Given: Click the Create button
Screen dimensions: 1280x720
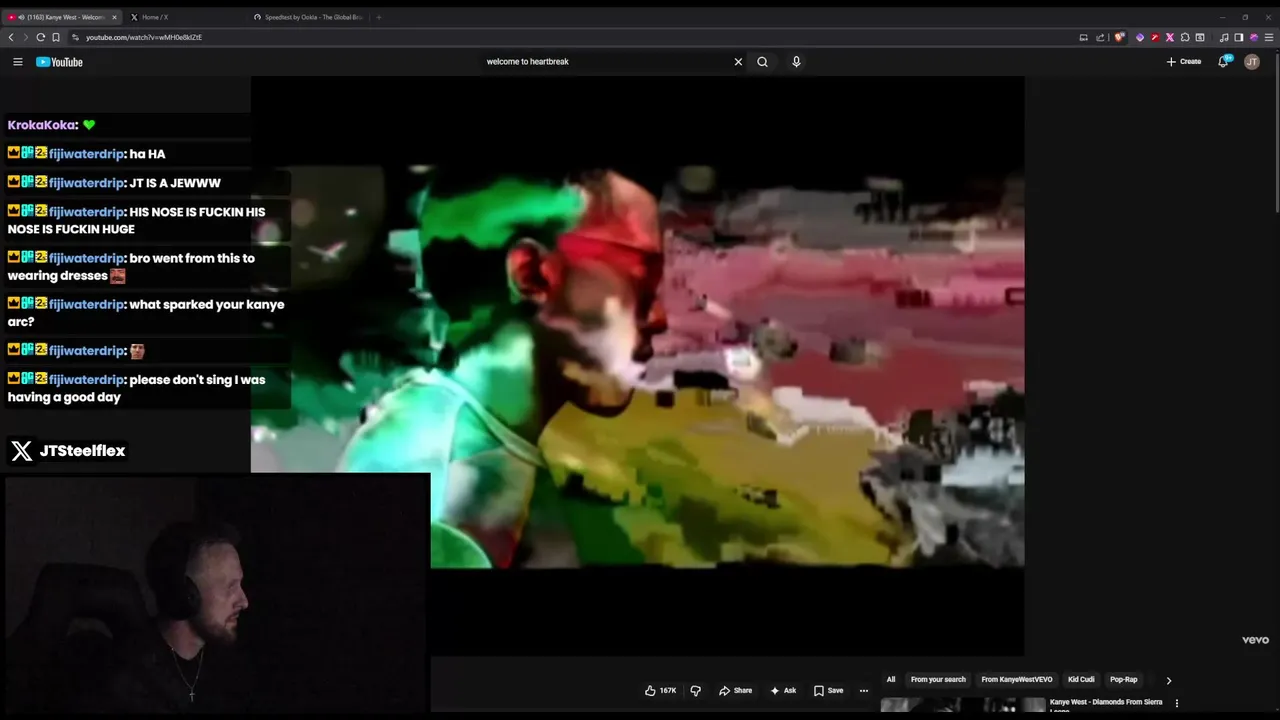Looking at the screenshot, I should point(1184,62).
